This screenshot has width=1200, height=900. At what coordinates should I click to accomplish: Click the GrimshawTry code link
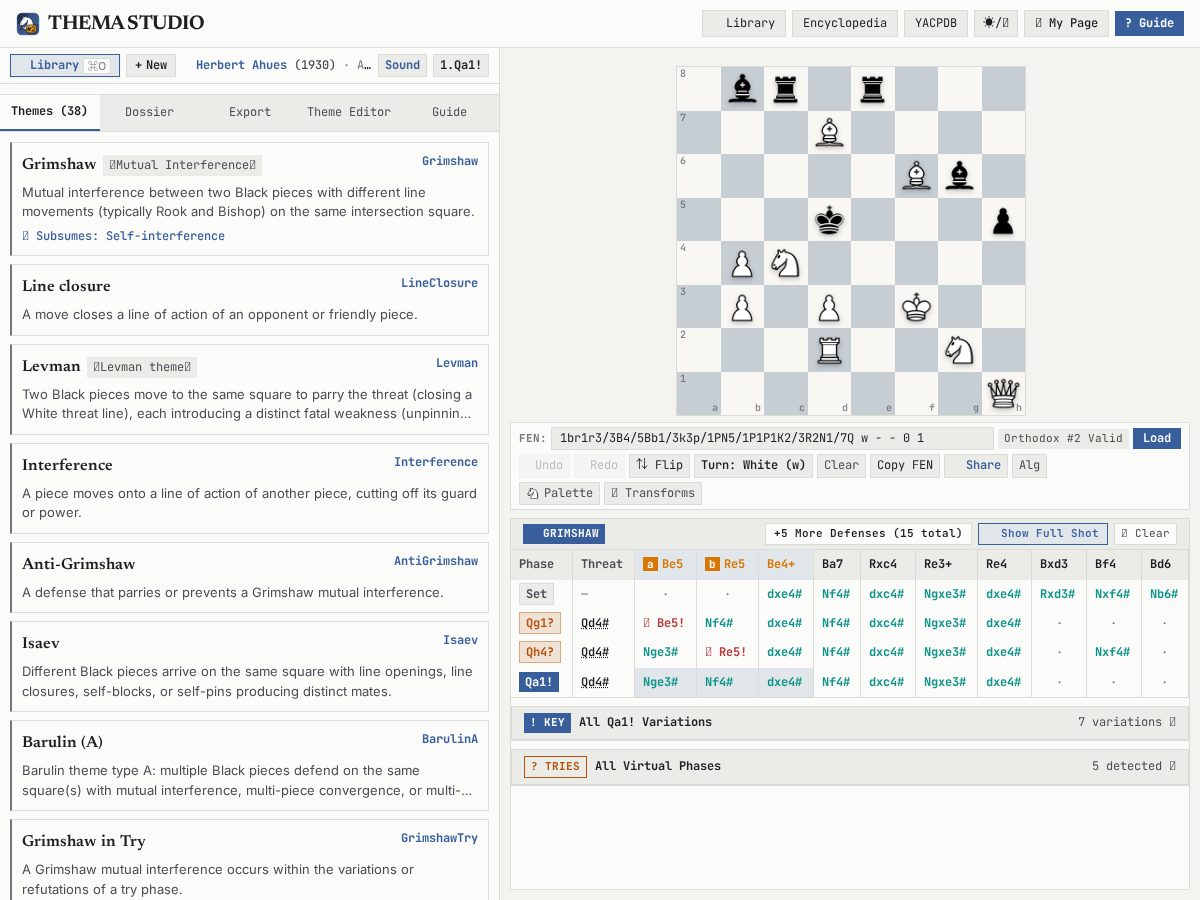tap(439, 838)
